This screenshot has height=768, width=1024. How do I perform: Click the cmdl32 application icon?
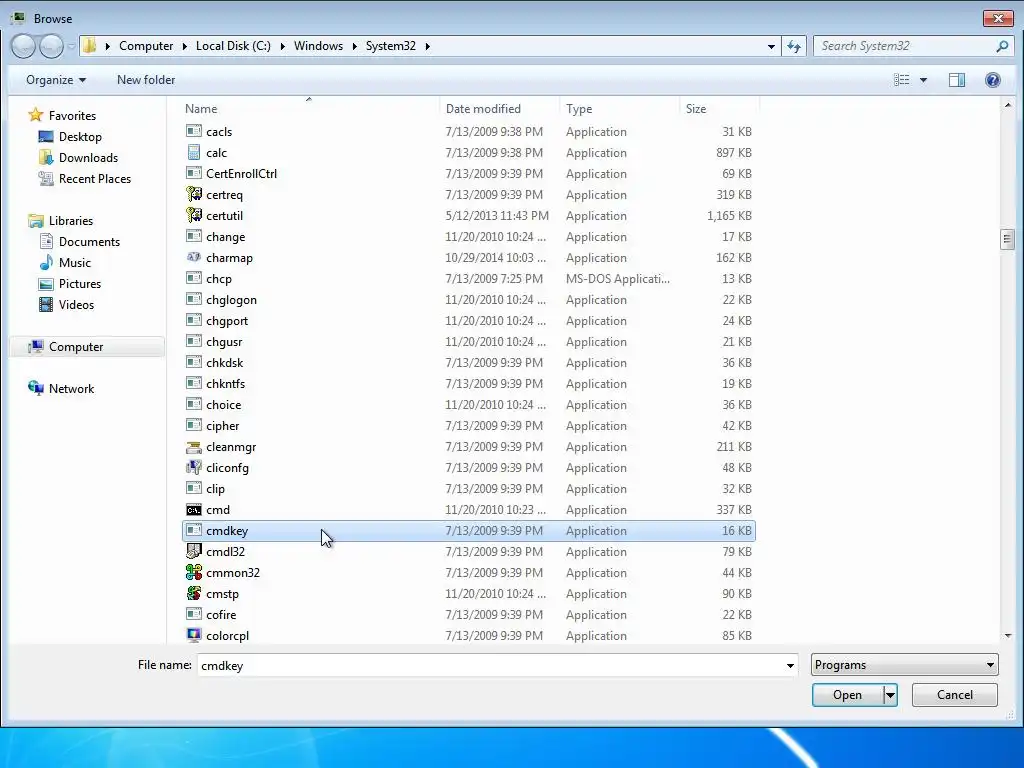tap(193, 552)
